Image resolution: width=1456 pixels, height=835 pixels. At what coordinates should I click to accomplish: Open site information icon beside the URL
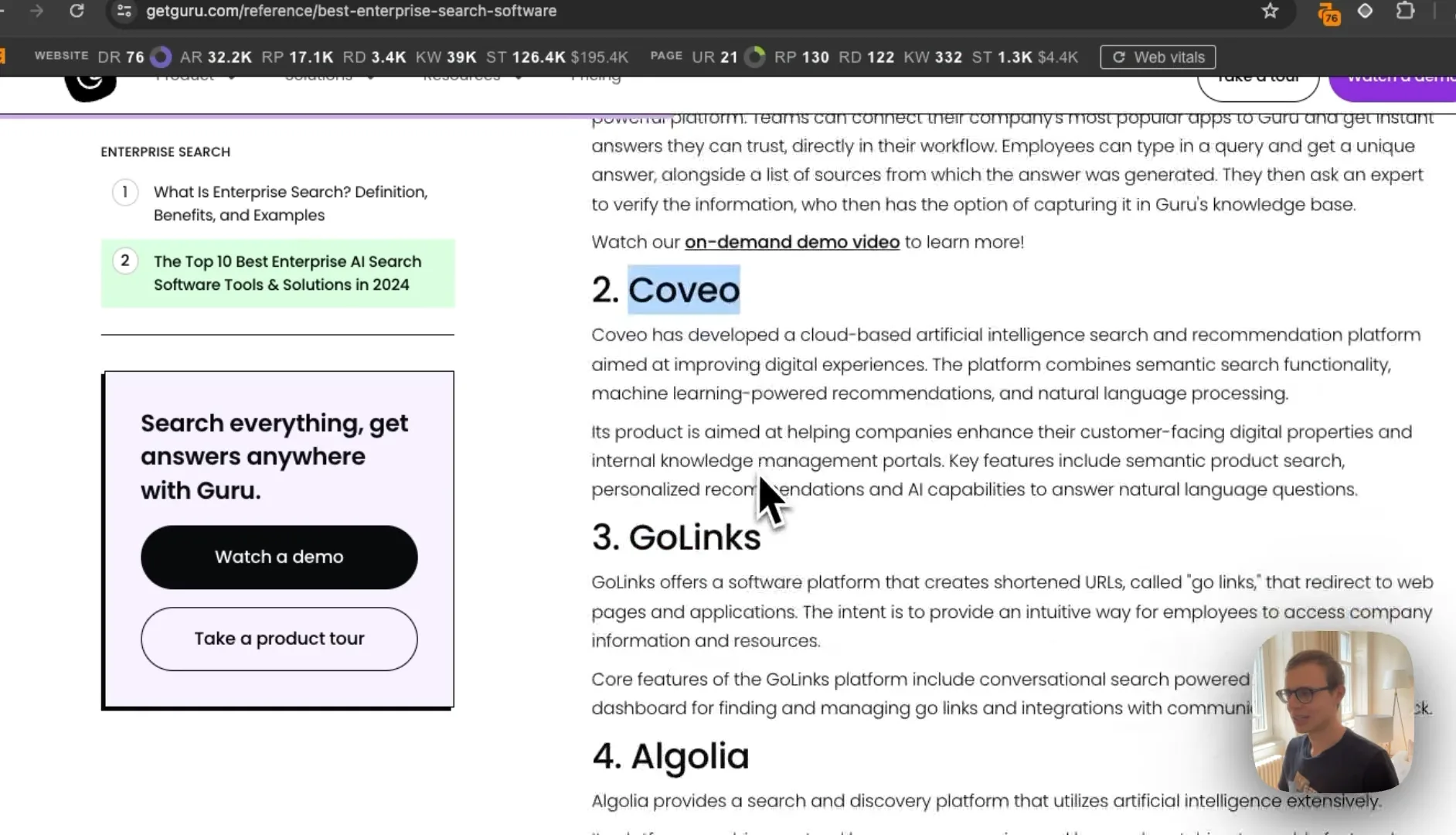pos(124,11)
